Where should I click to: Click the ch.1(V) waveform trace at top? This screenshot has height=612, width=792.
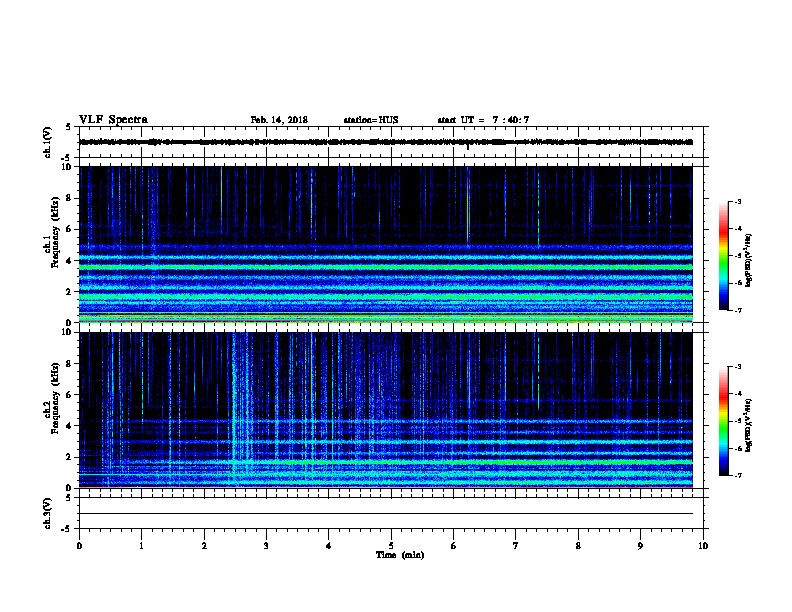pyautogui.click(x=386, y=142)
